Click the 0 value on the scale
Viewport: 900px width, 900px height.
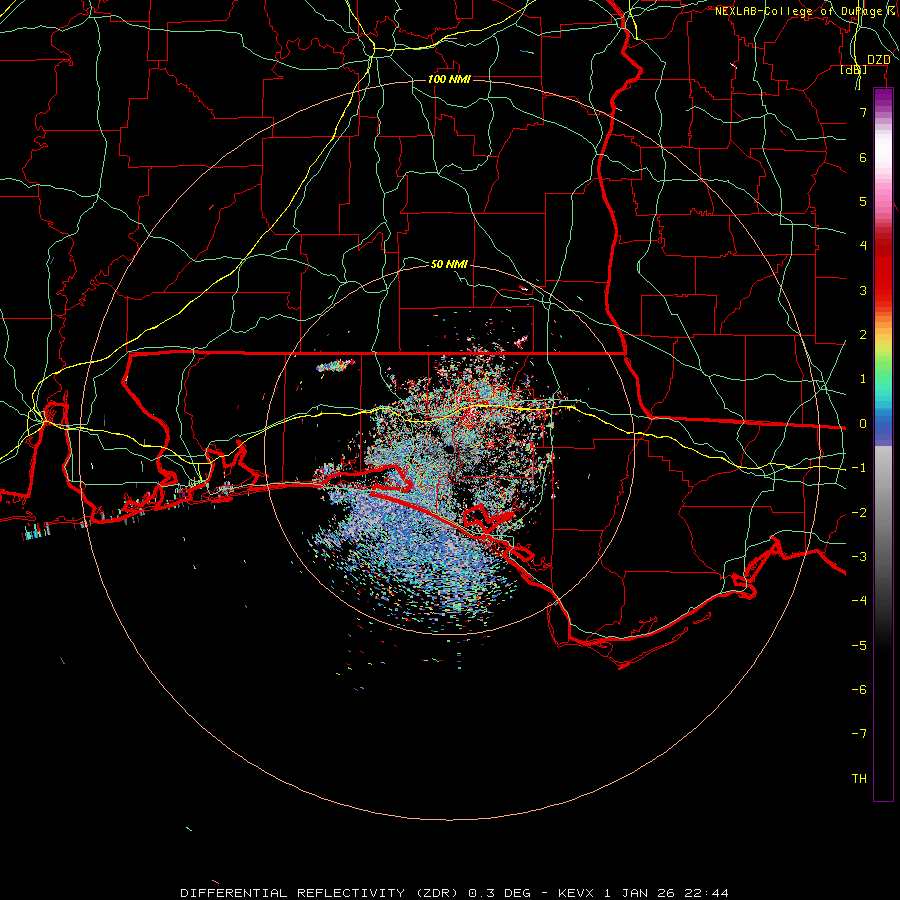pyautogui.click(x=863, y=424)
